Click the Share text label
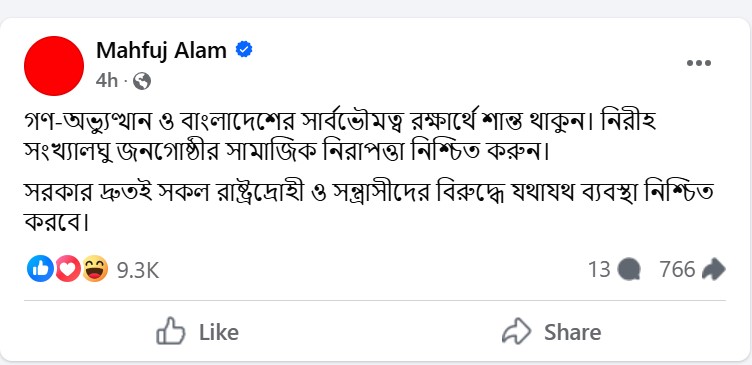 point(573,332)
